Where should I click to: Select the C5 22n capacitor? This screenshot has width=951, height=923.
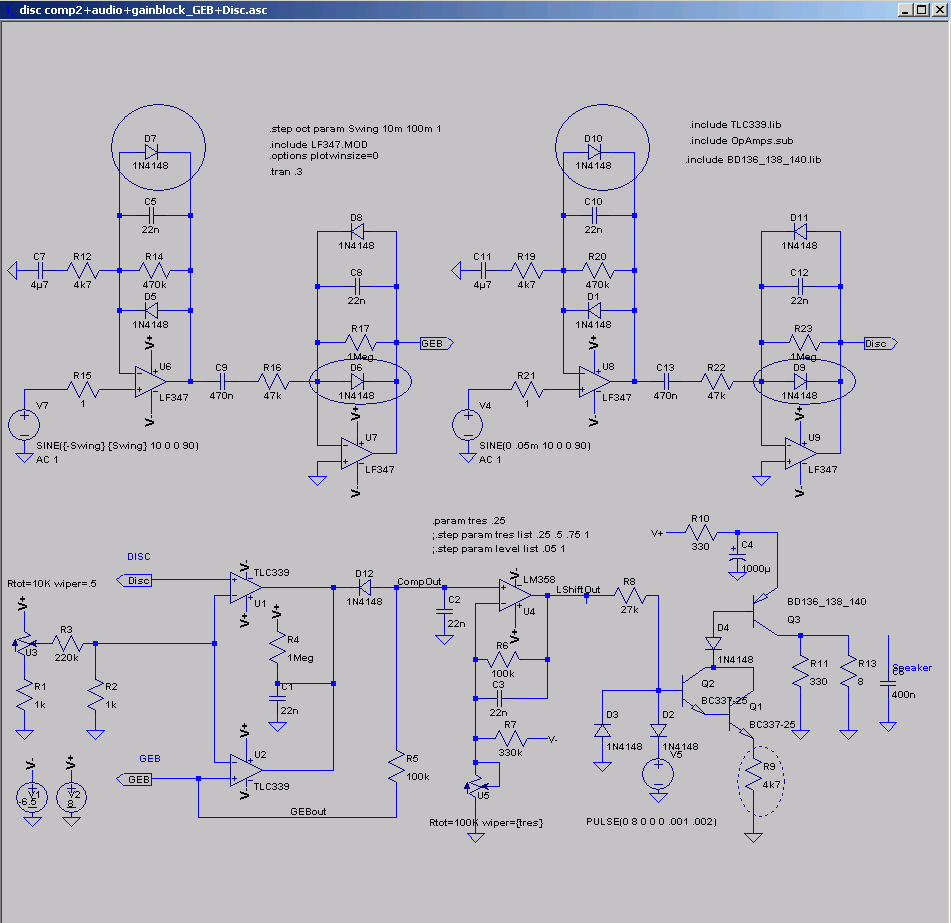(x=151, y=215)
